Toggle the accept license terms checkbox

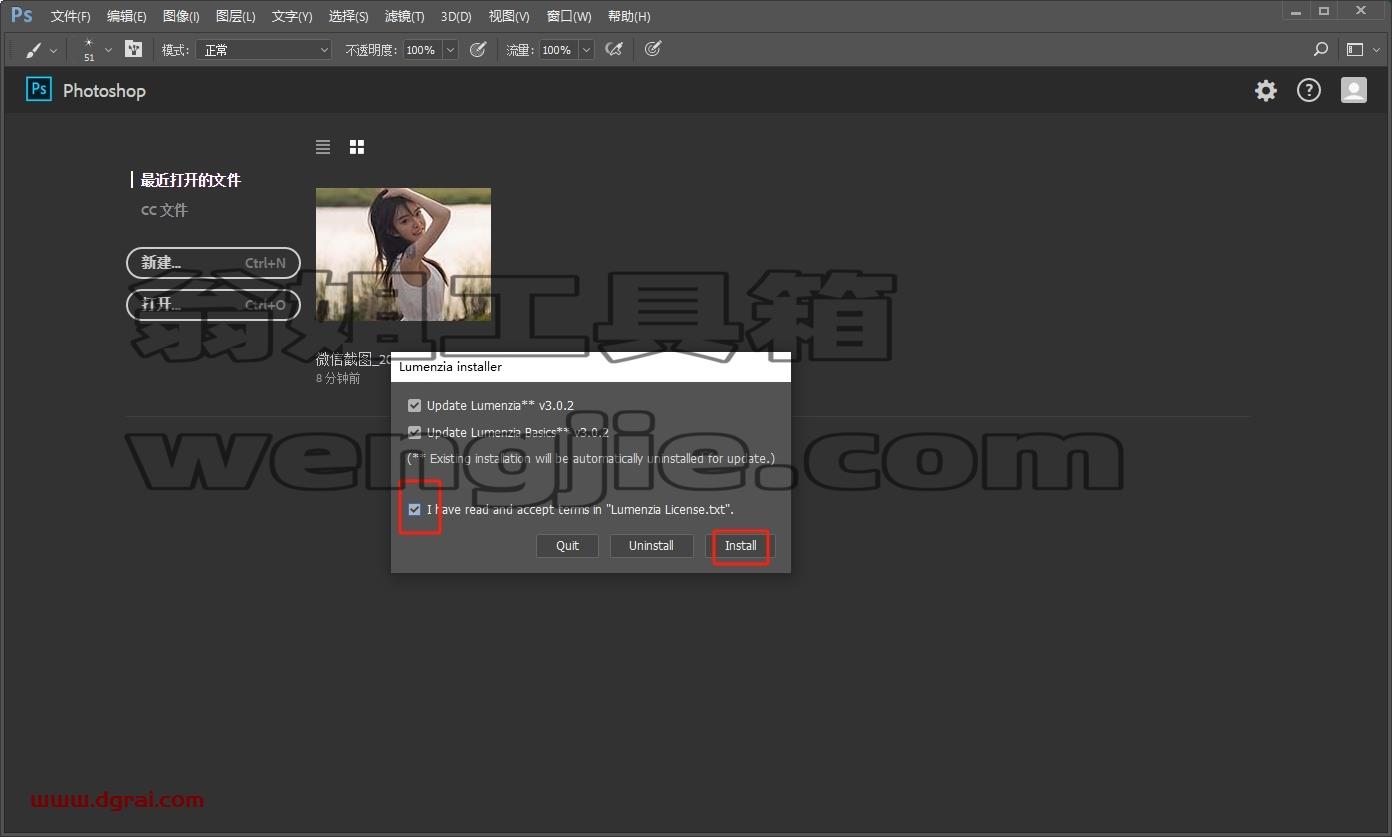415,510
